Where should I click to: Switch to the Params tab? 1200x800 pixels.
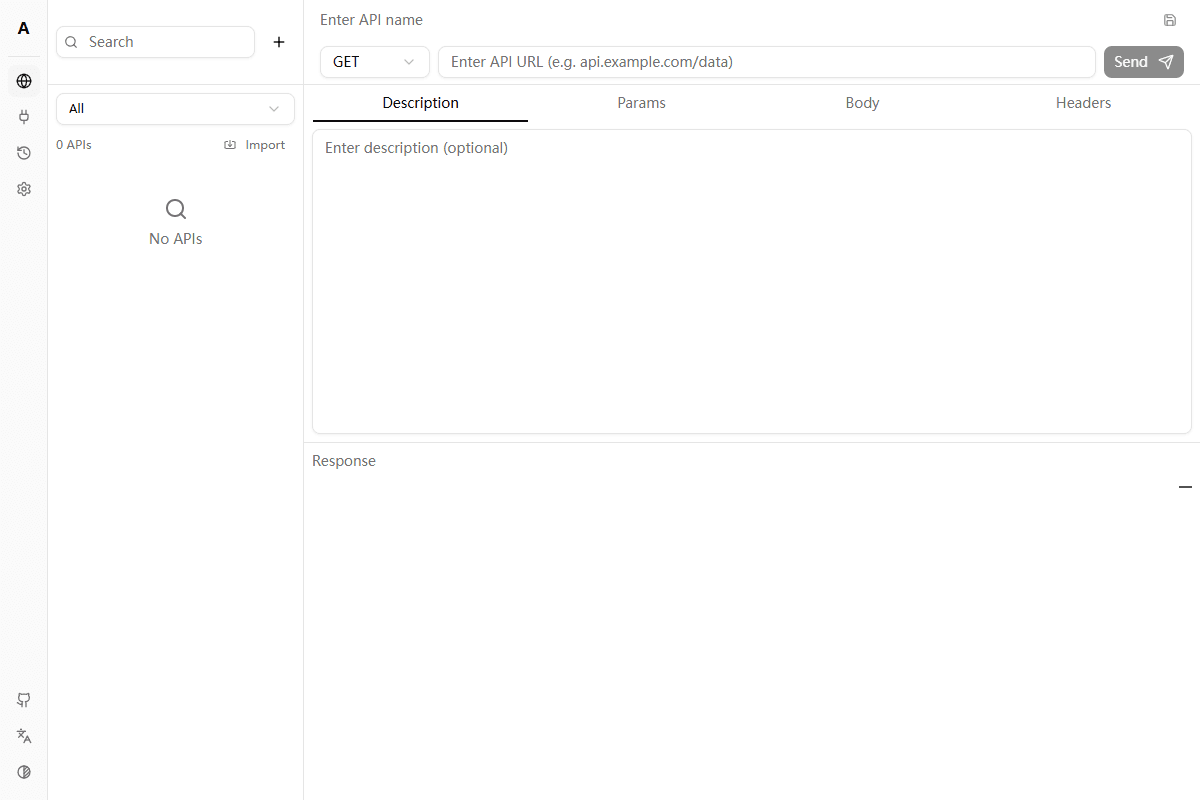click(x=641, y=102)
